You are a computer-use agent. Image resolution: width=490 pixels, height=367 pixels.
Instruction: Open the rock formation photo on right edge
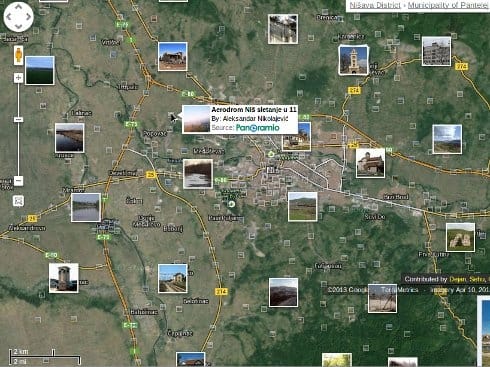(x=460, y=237)
